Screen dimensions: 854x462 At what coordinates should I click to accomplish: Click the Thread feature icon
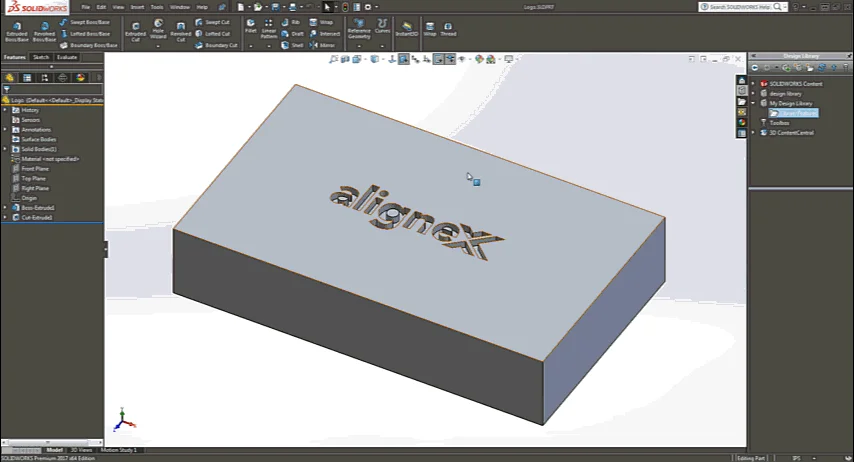[x=448, y=27]
